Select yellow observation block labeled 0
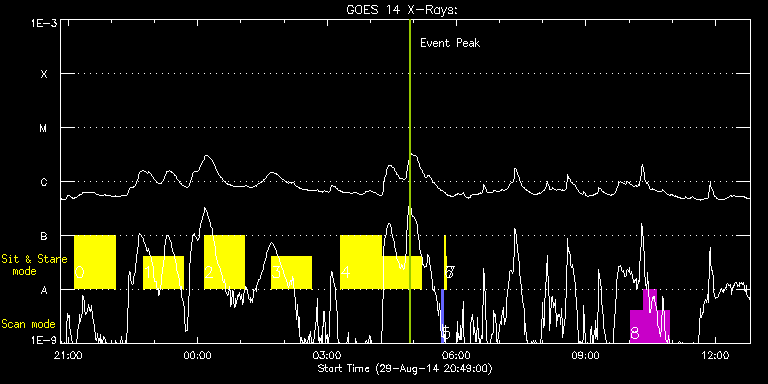This screenshot has width=768, height=384. point(95,262)
